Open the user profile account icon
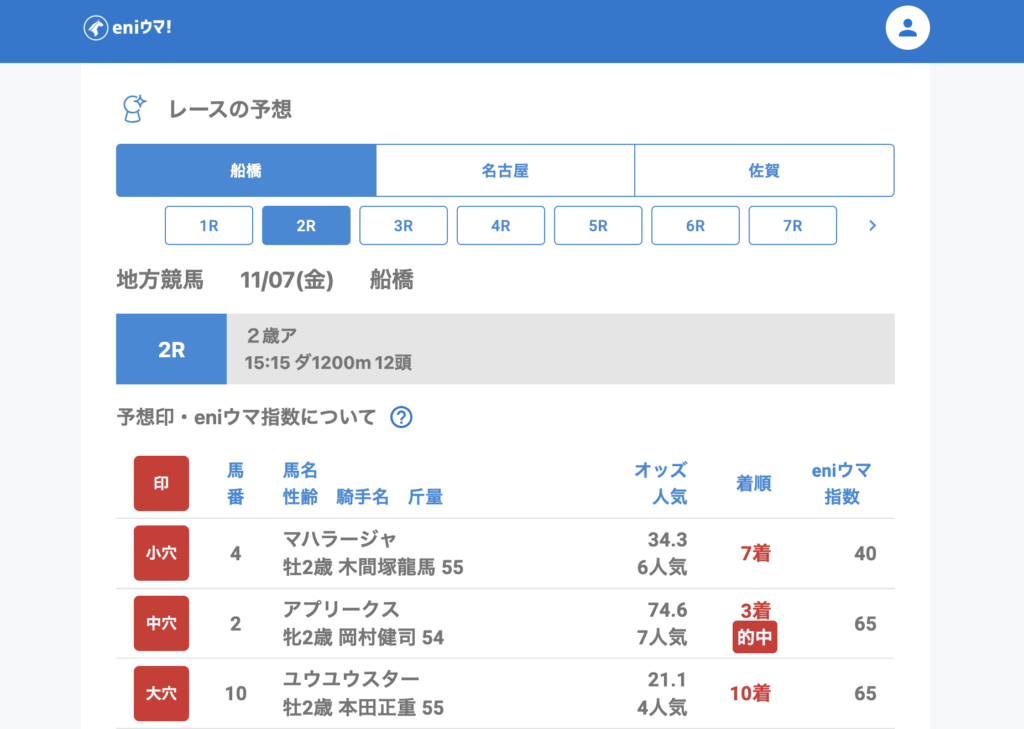Image resolution: width=1024 pixels, height=729 pixels. coord(907,28)
